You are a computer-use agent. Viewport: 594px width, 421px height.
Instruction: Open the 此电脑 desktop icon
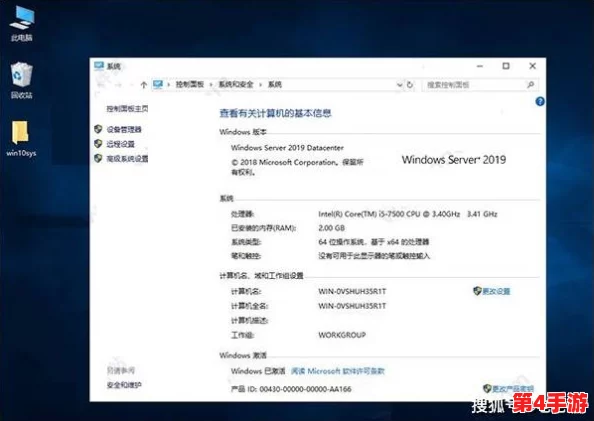[x=22, y=23]
